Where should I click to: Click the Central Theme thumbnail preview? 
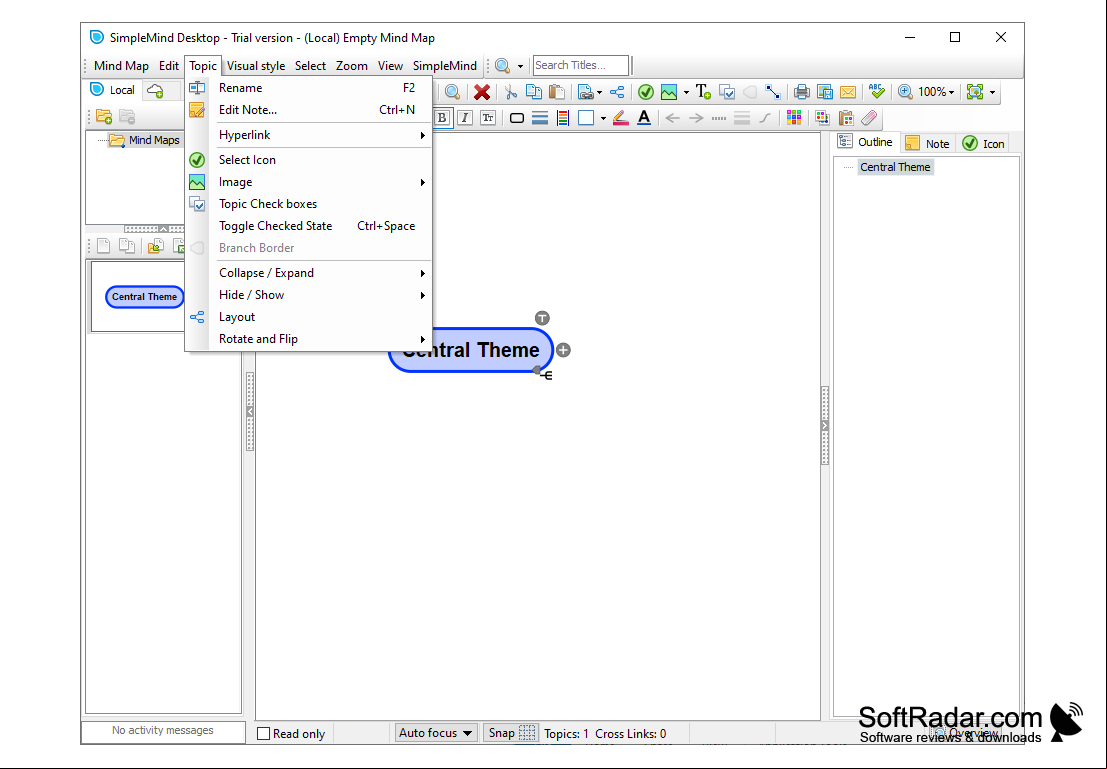pyautogui.click(x=144, y=297)
